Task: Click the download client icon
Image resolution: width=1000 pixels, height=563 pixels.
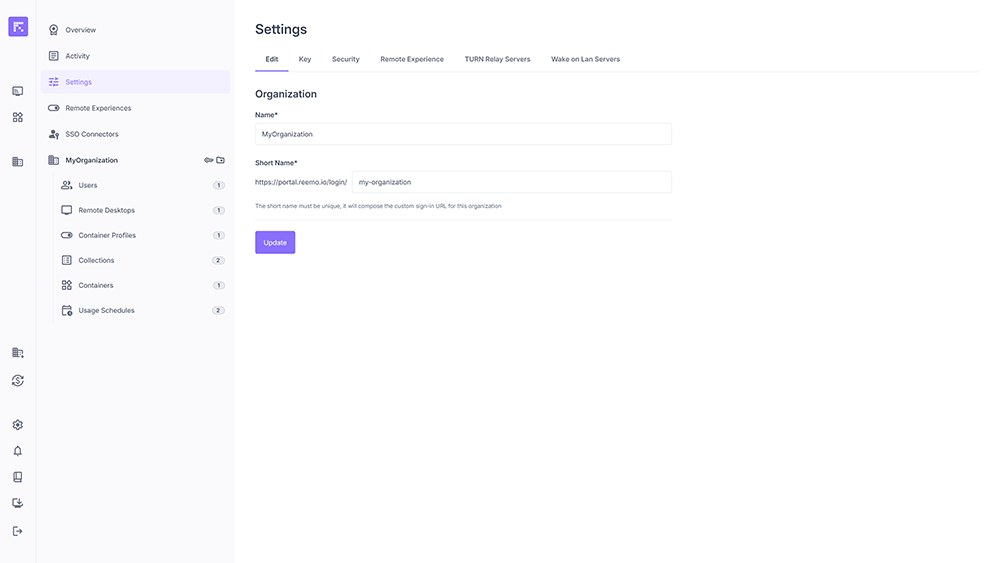Action: (17, 503)
